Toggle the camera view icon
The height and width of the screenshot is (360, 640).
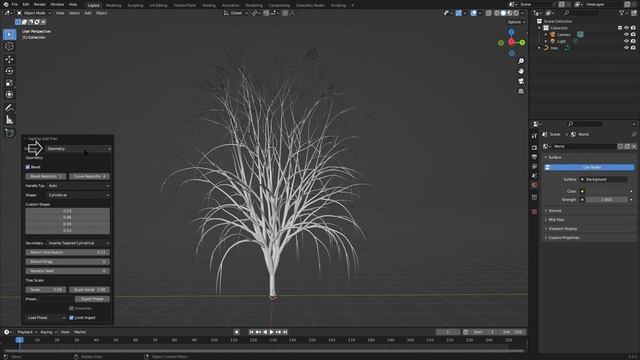(521, 81)
